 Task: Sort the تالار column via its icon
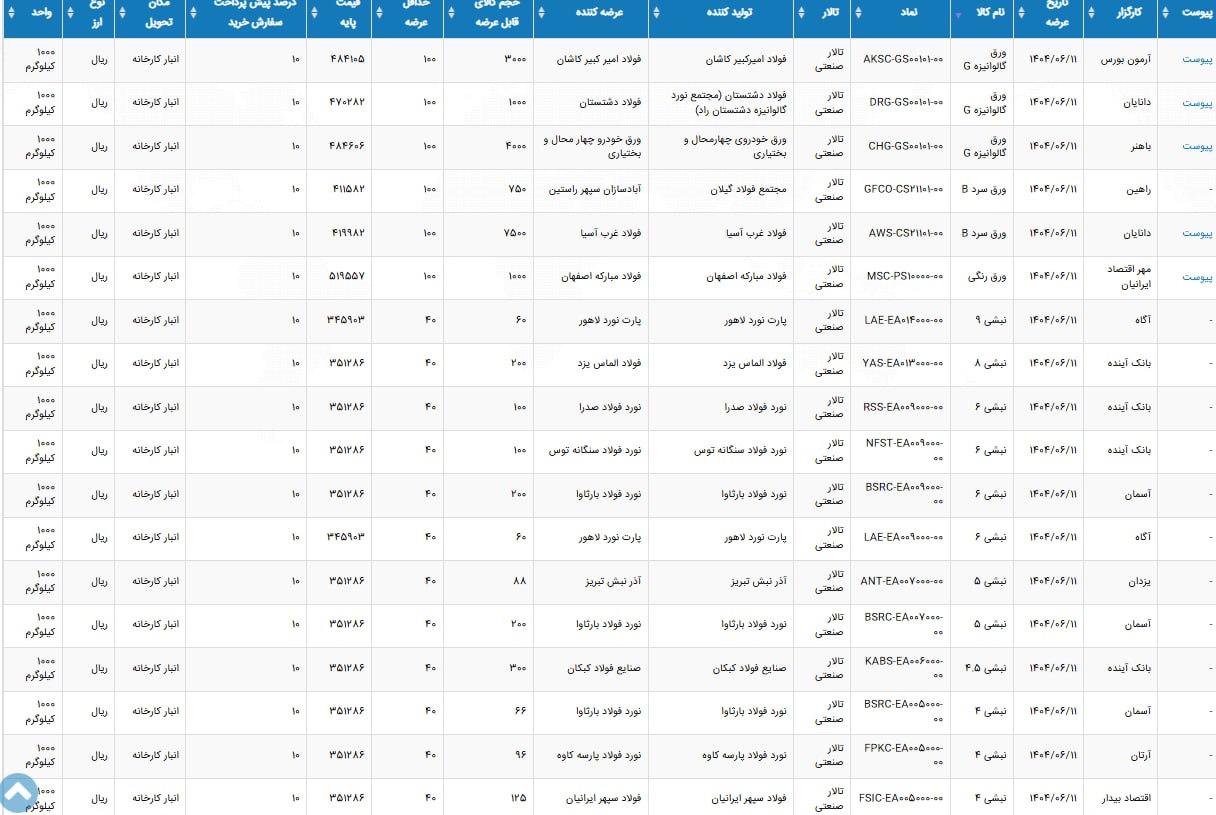(x=803, y=13)
